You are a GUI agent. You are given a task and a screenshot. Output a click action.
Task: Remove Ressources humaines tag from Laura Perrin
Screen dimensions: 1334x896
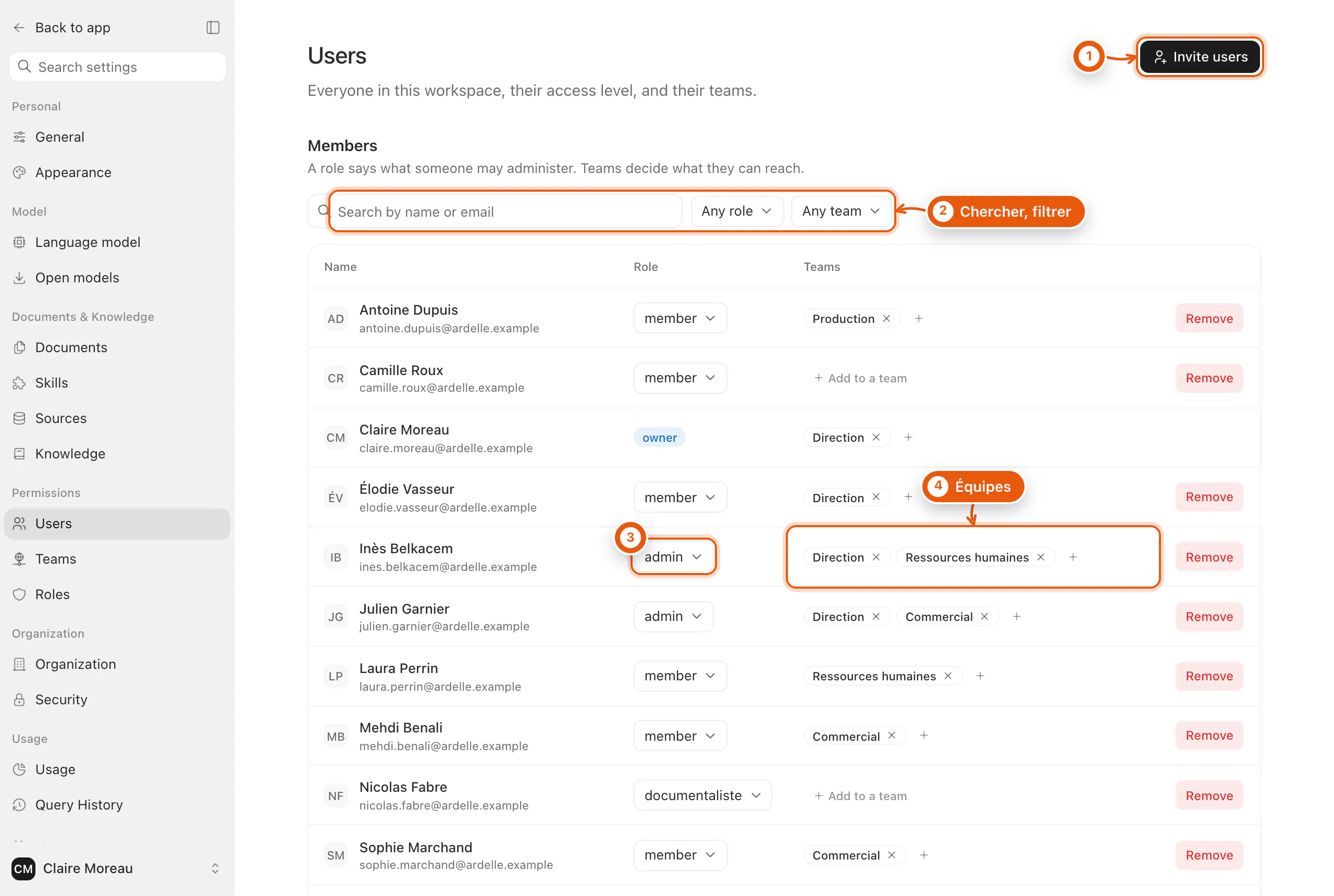pos(948,676)
